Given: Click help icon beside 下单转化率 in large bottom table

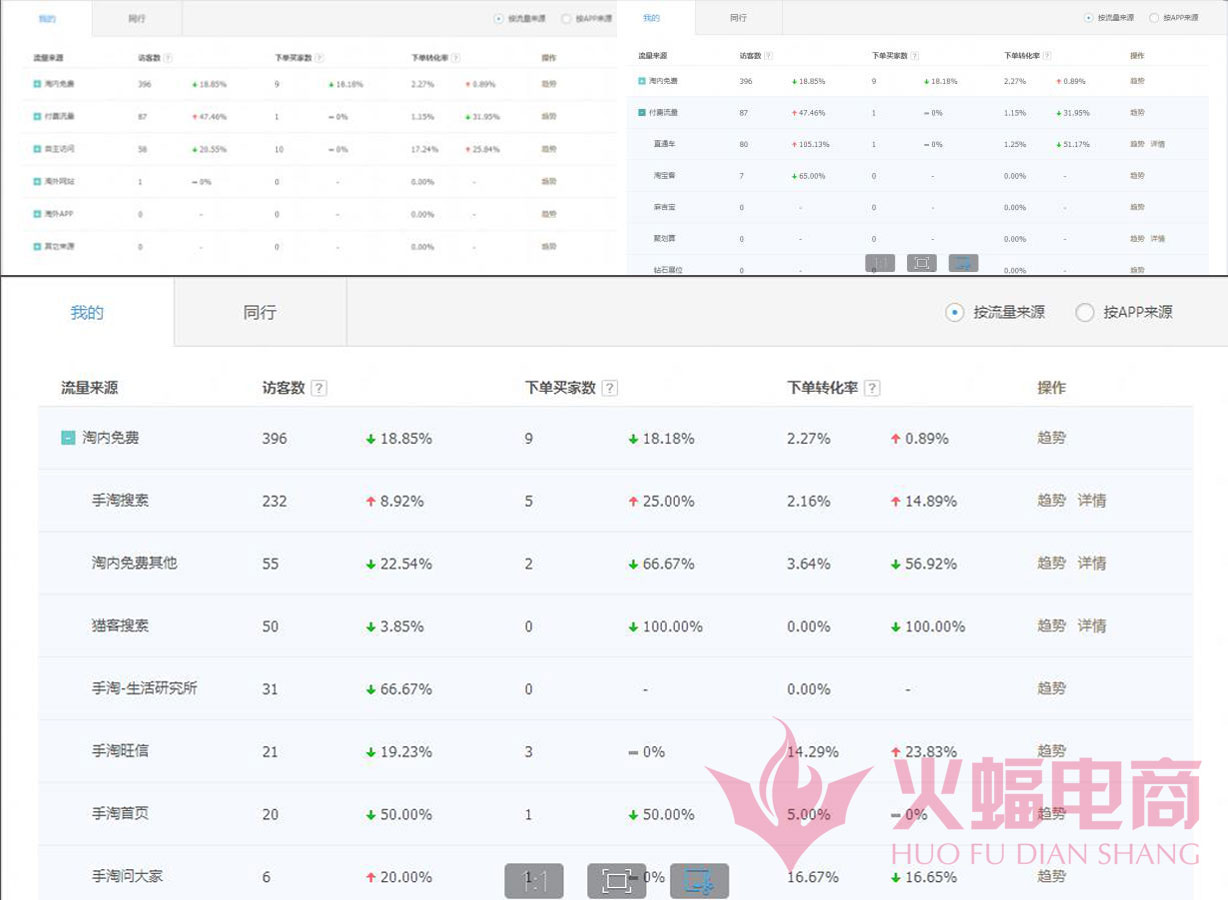Looking at the screenshot, I should tap(872, 388).
